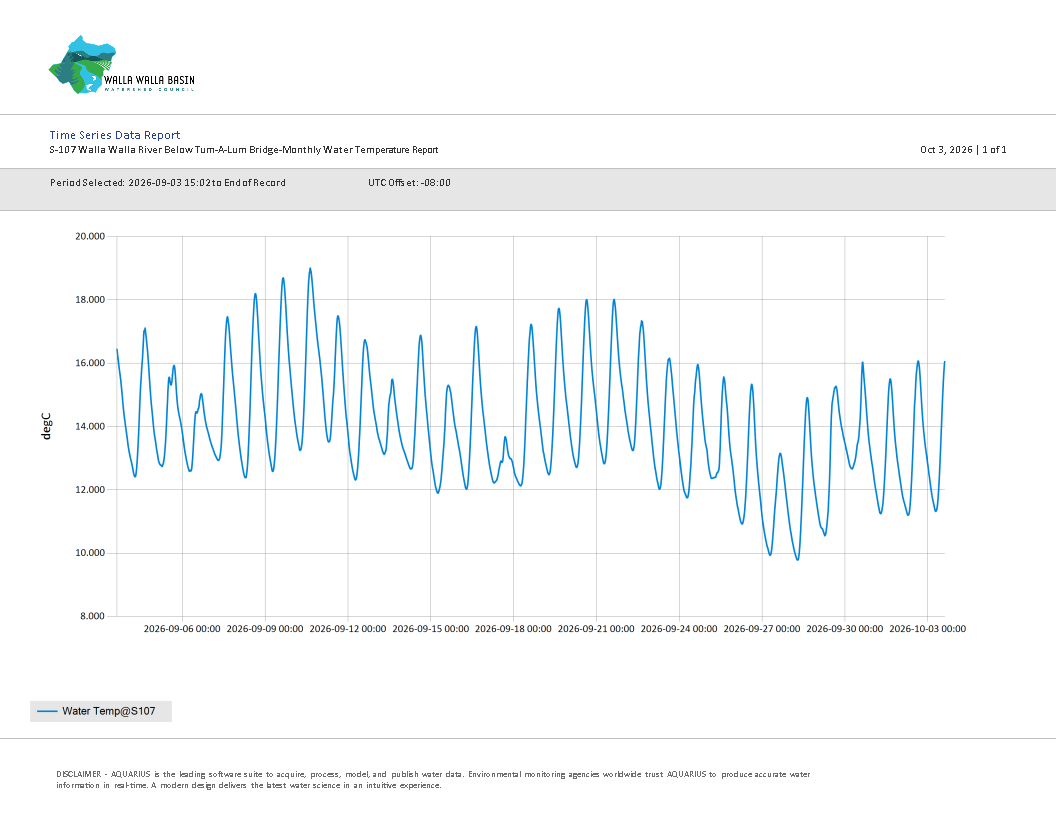
Task: Click the 2026-09-12 00:00 x-axis label
Action: [348, 629]
